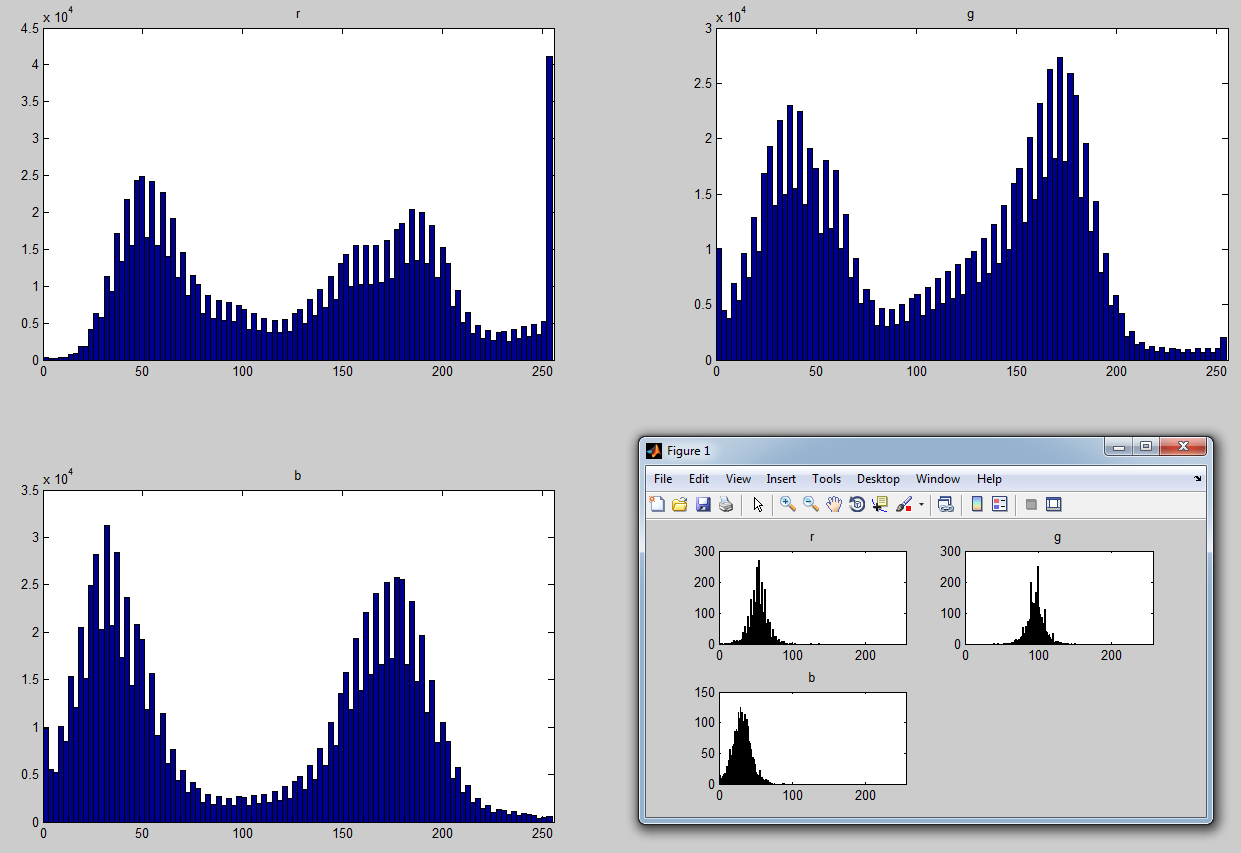The width and height of the screenshot is (1241, 853).
Task: Click the New Figure icon
Action: 657,505
